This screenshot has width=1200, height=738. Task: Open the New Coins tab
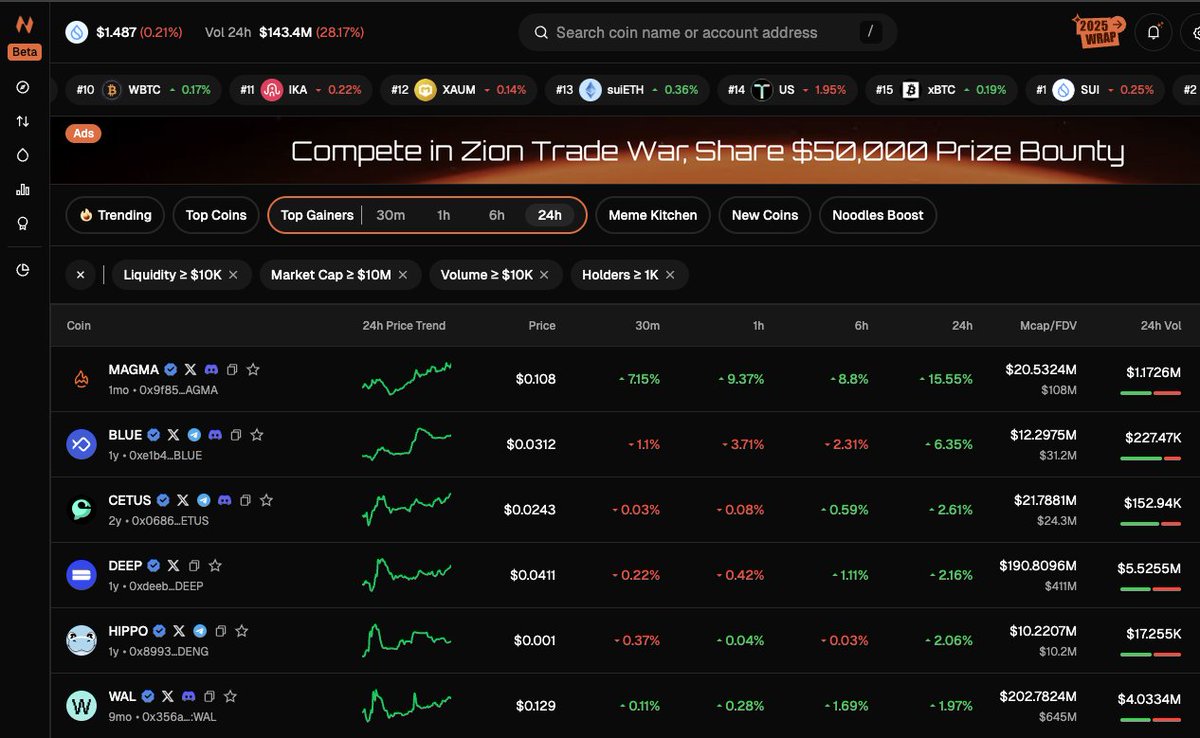765,215
